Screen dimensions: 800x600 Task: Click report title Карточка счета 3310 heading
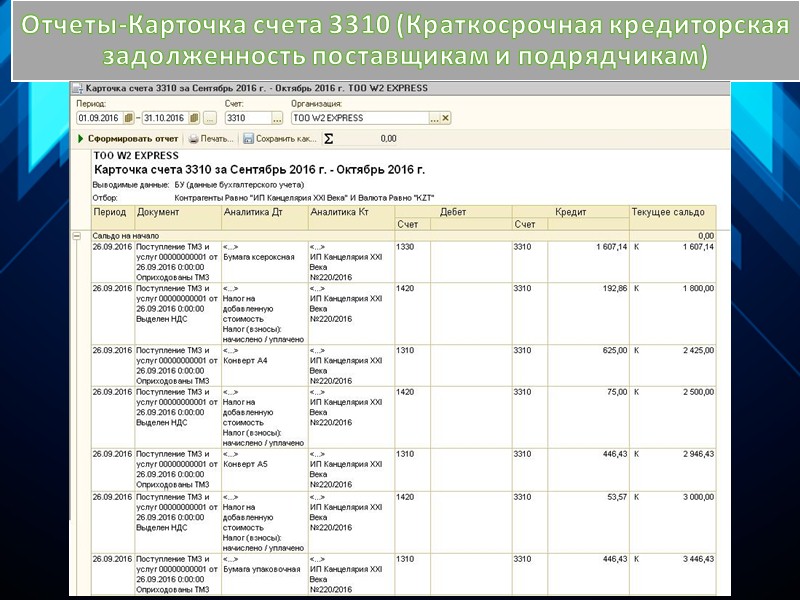[x=260, y=170]
